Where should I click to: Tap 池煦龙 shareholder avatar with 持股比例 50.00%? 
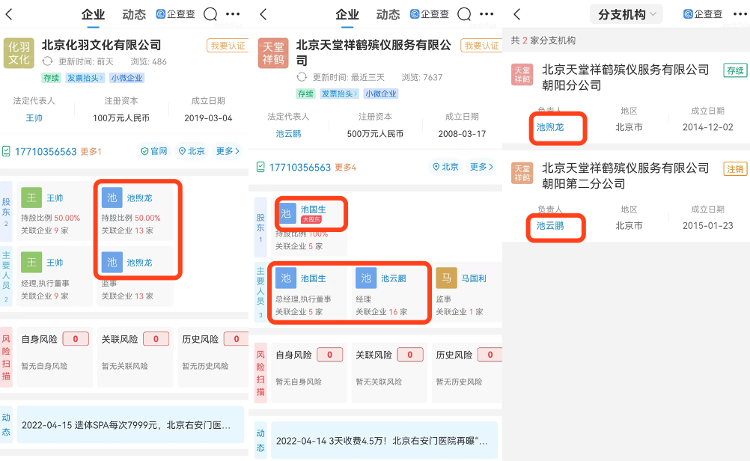point(112,198)
